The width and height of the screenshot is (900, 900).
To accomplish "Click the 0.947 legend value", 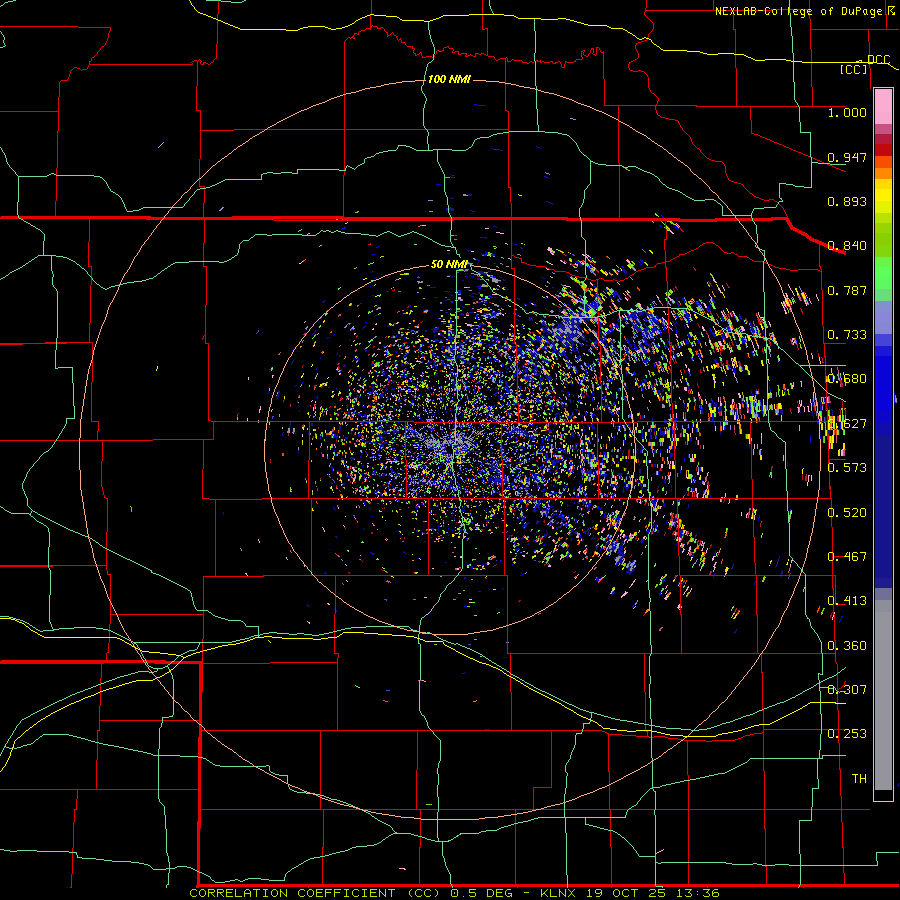I will click(x=847, y=157).
